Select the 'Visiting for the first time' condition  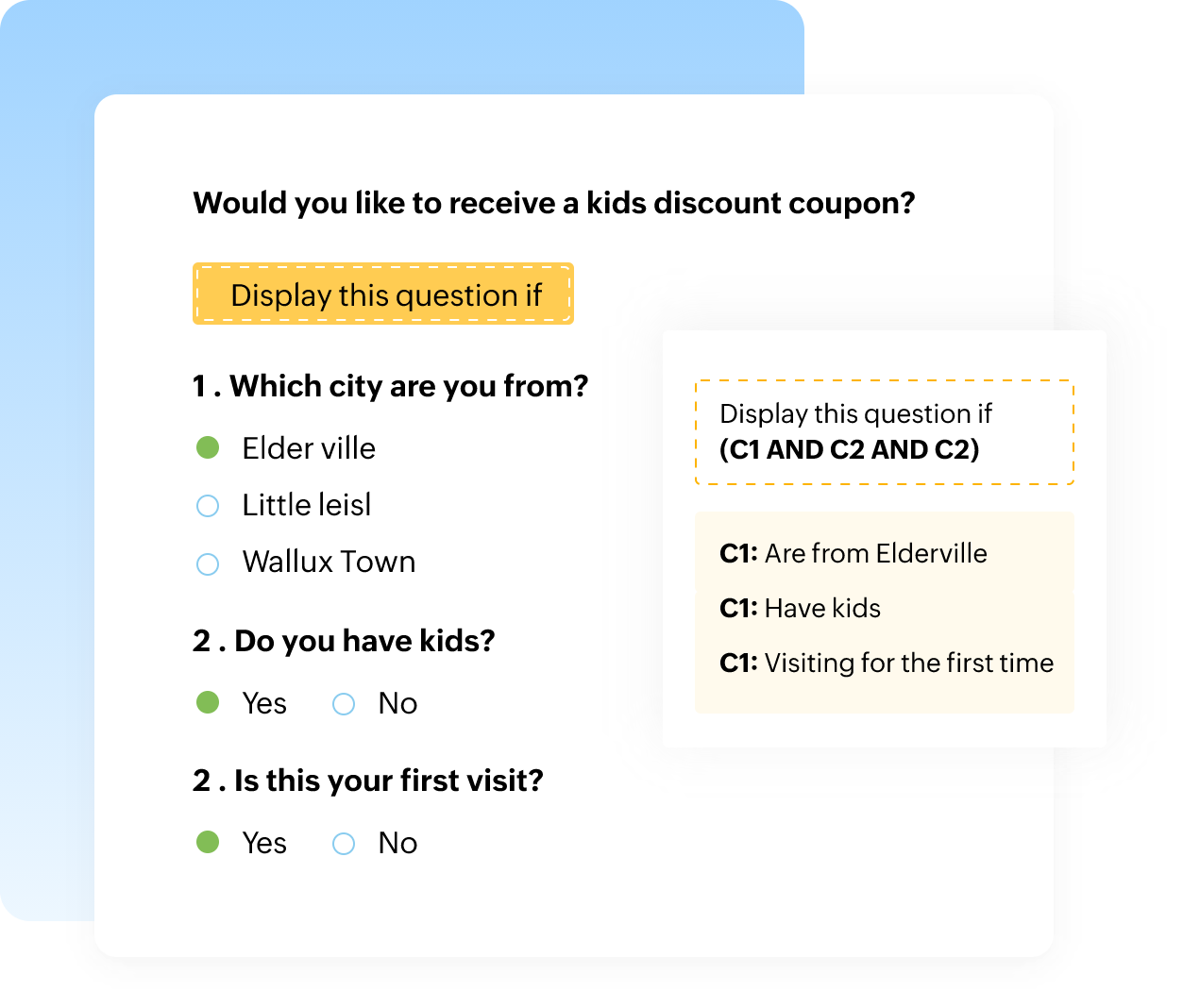887,664
